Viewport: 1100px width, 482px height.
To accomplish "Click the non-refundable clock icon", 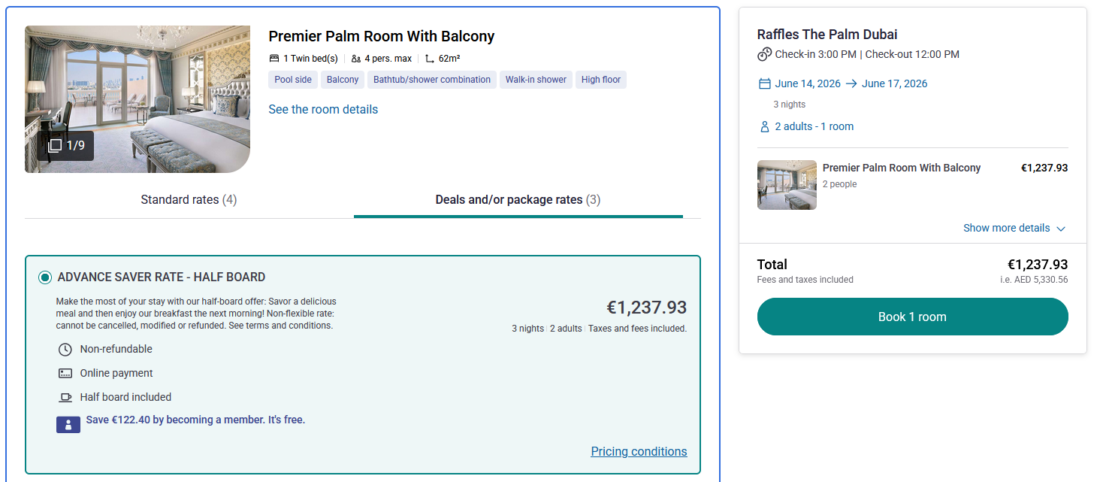I will click(65, 349).
